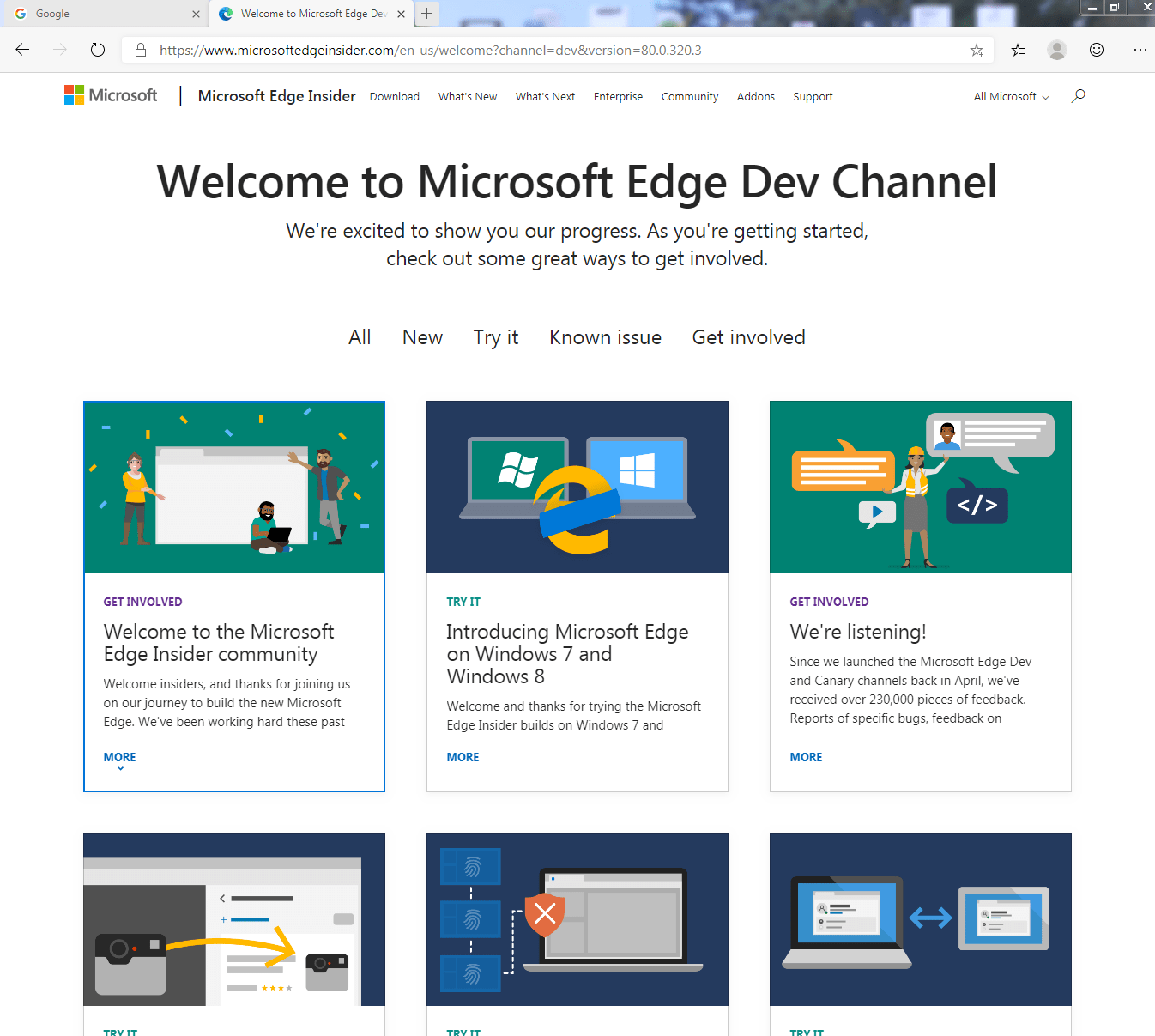Open the Support nav item

[x=813, y=97]
